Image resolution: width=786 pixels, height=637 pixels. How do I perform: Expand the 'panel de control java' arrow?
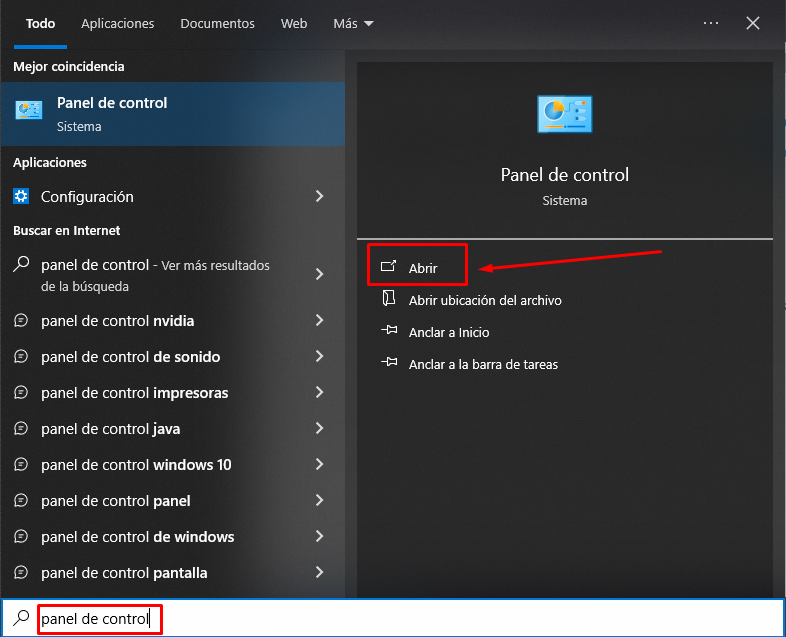320,429
